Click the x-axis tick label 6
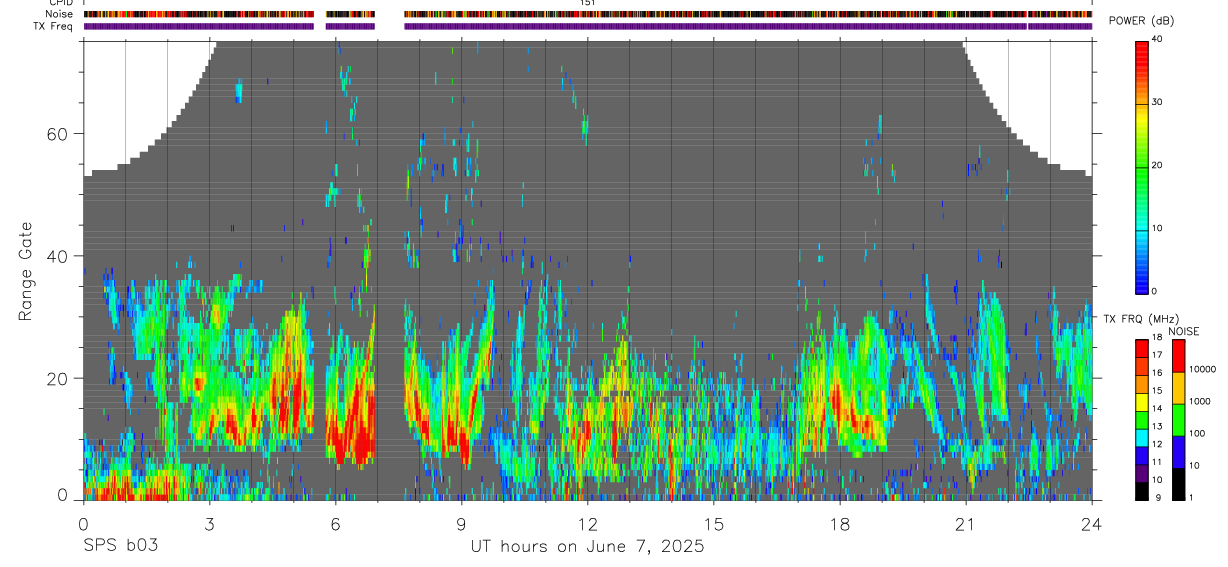The image size is (1228, 567). tap(335, 523)
